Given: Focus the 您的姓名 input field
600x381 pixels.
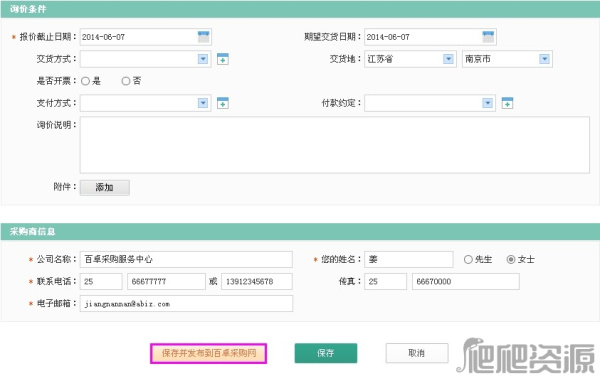Looking at the screenshot, I should click(409, 259).
